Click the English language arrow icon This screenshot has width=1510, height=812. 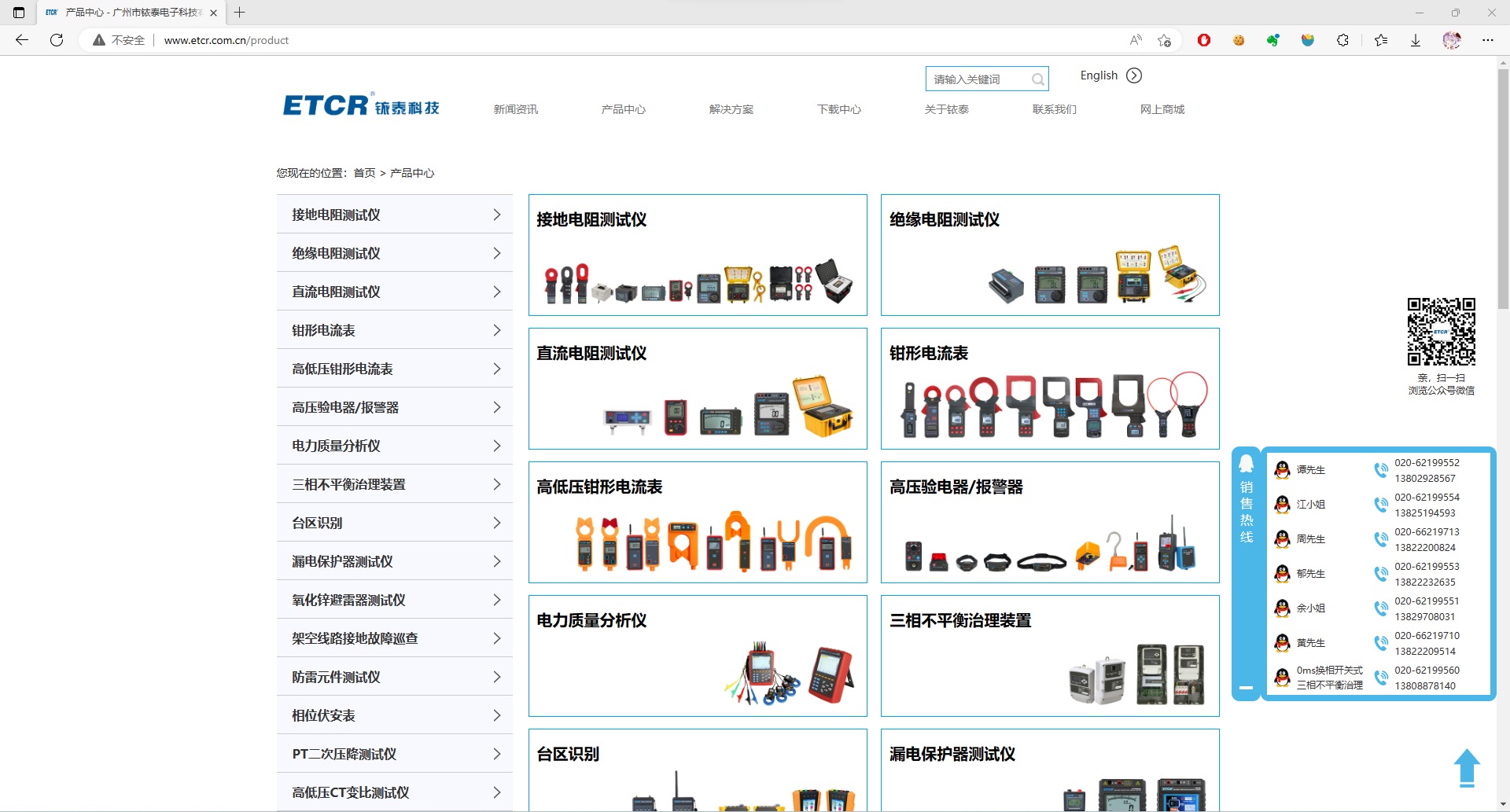1134,75
